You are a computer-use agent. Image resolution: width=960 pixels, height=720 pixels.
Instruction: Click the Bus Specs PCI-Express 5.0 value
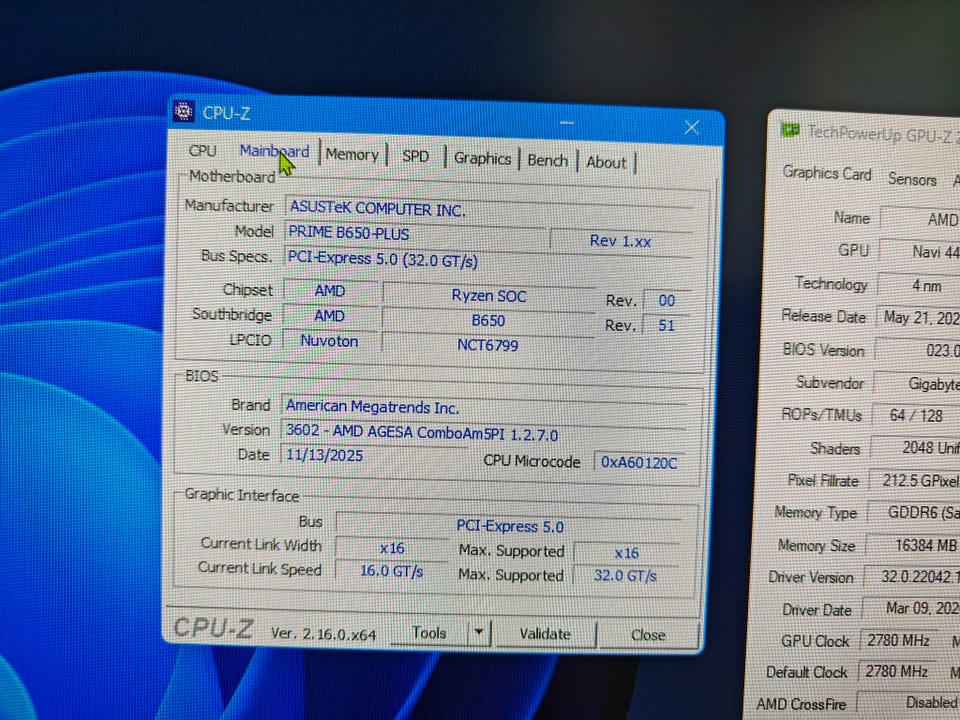point(488,260)
